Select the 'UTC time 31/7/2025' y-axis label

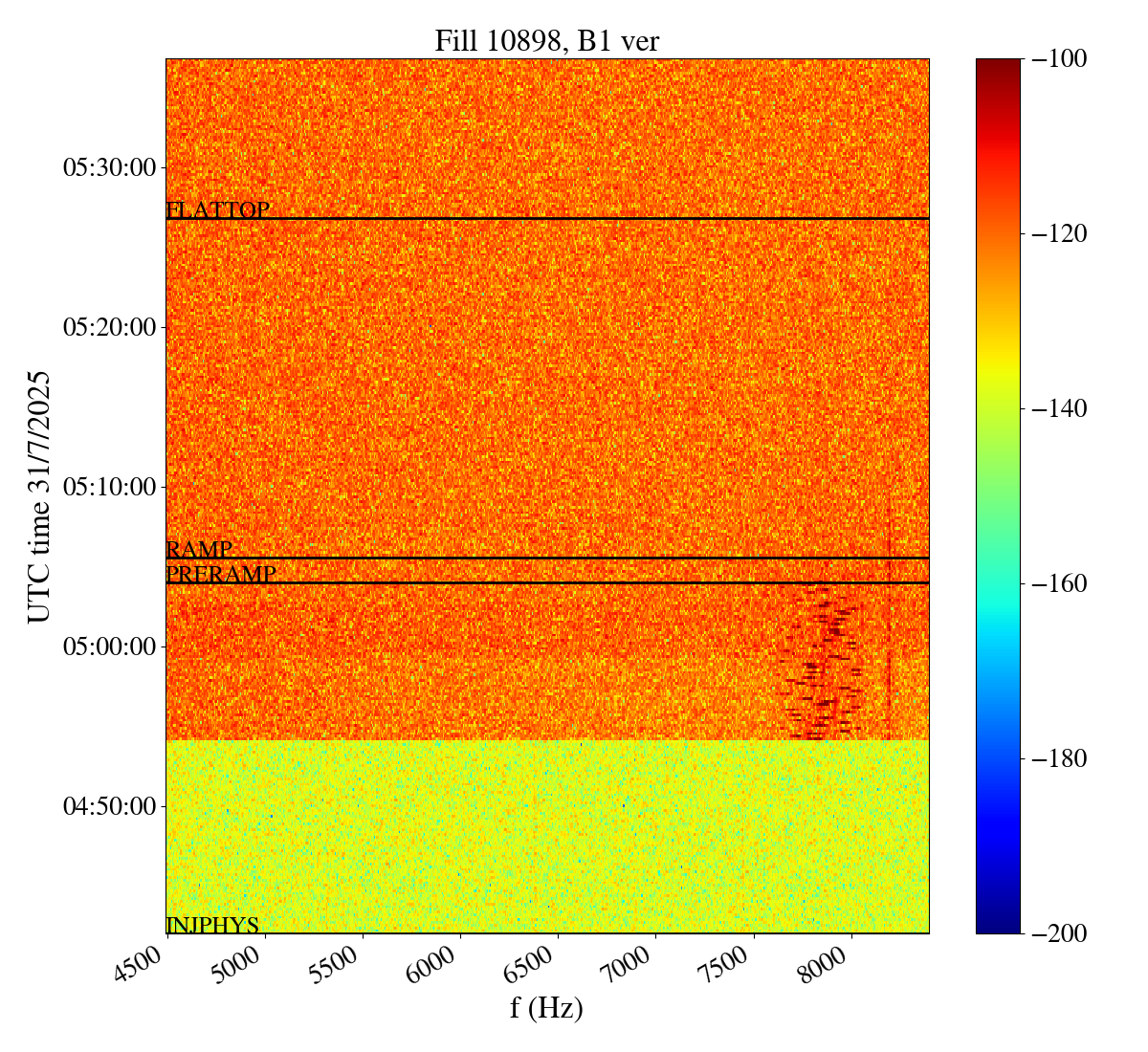(39, 496)
